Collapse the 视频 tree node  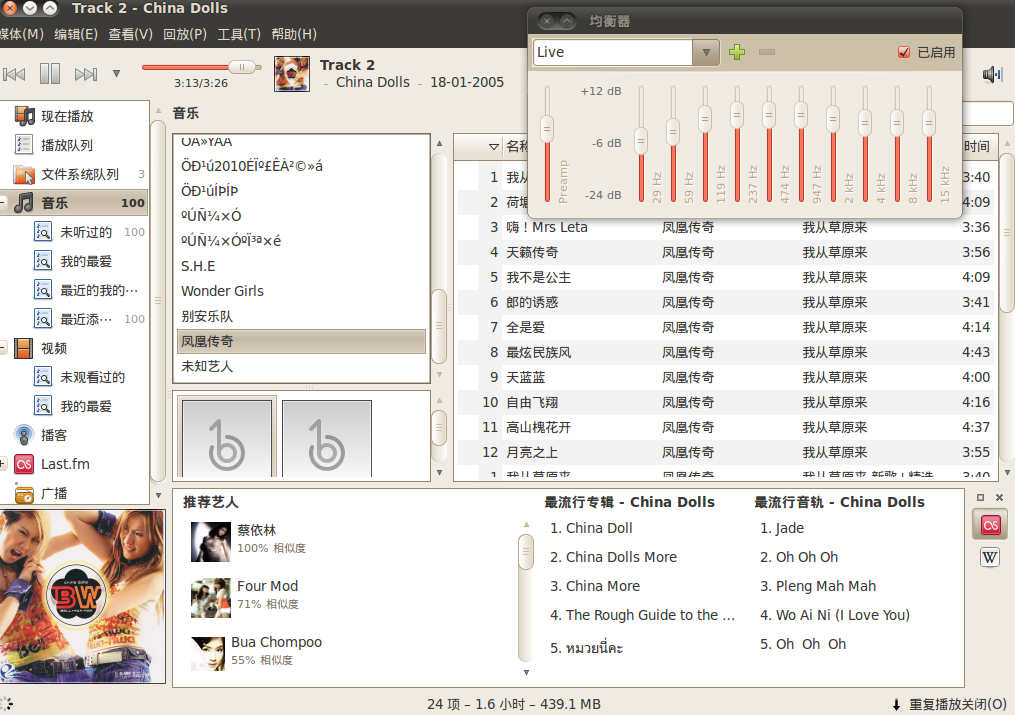pos(3,348)
